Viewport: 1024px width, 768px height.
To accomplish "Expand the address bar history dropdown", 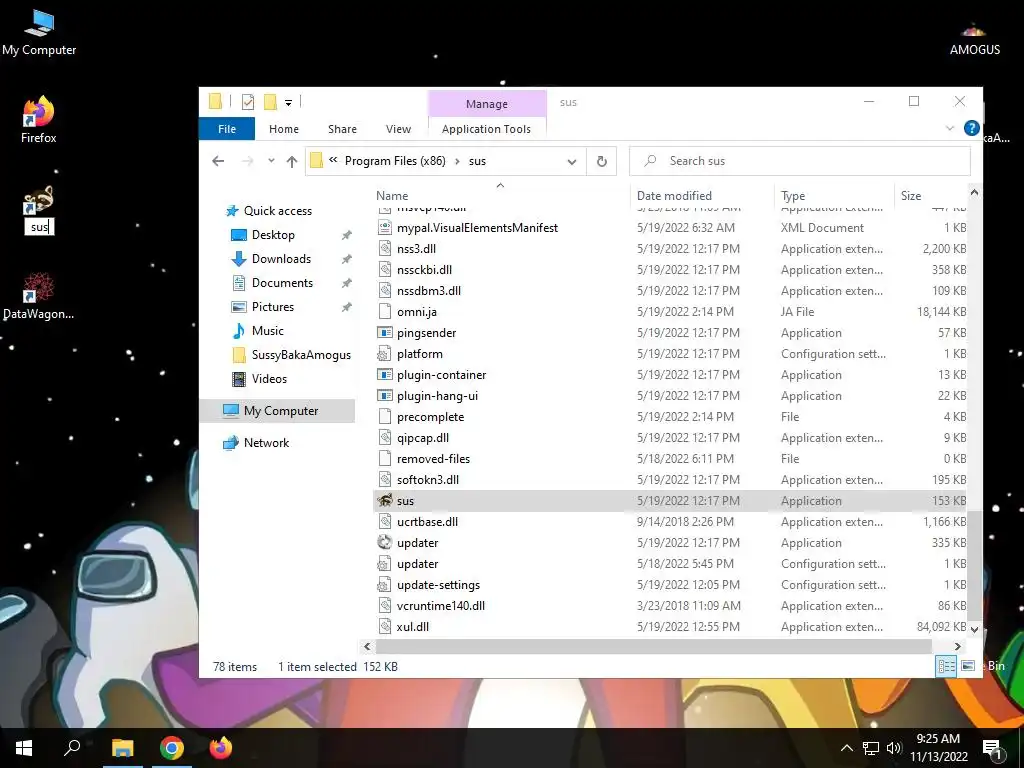I will click(x=571, y=161).
